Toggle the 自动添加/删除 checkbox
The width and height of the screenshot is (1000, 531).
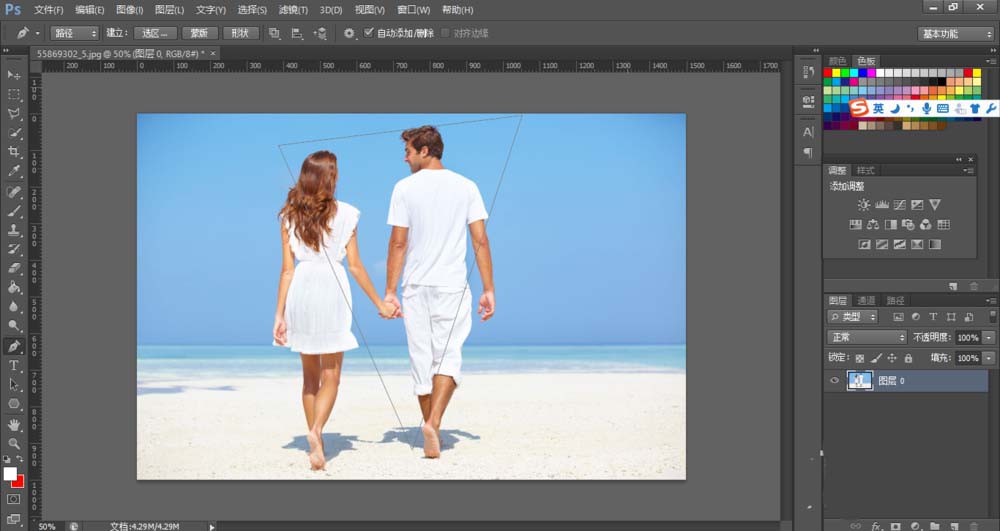coord(368,33)
